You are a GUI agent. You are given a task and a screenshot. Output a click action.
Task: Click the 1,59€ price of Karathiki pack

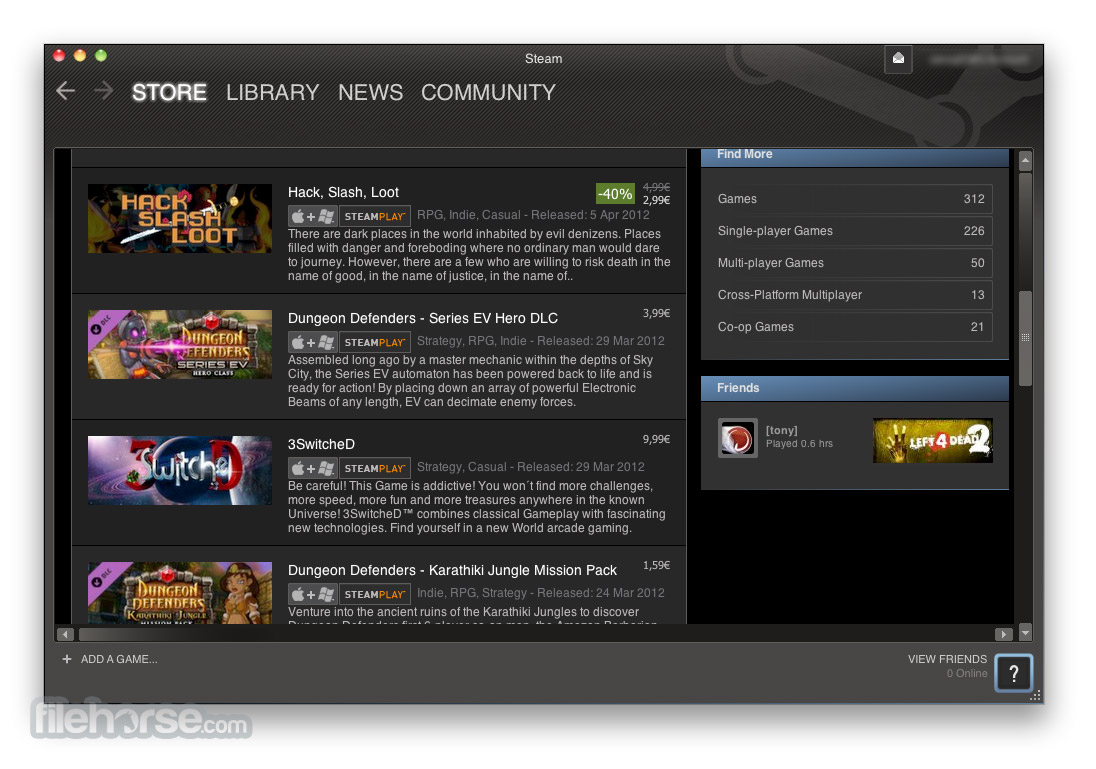tap(656, 565)
